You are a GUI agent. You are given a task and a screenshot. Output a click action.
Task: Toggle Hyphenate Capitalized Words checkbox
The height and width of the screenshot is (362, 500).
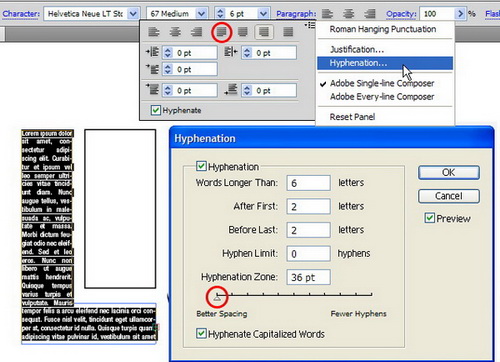tap(201, 333)
